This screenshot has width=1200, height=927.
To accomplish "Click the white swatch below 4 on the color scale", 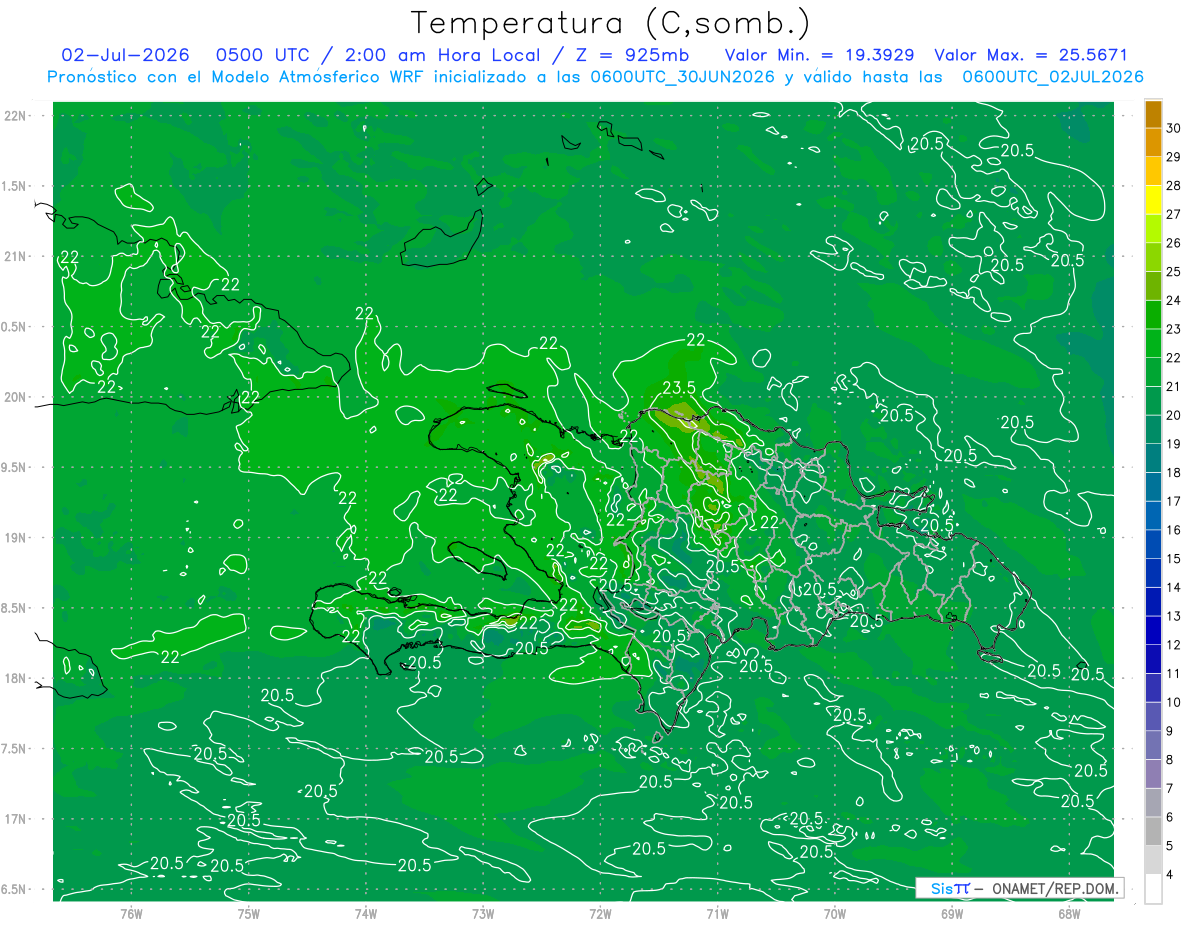I will [x=1153, y=889].
